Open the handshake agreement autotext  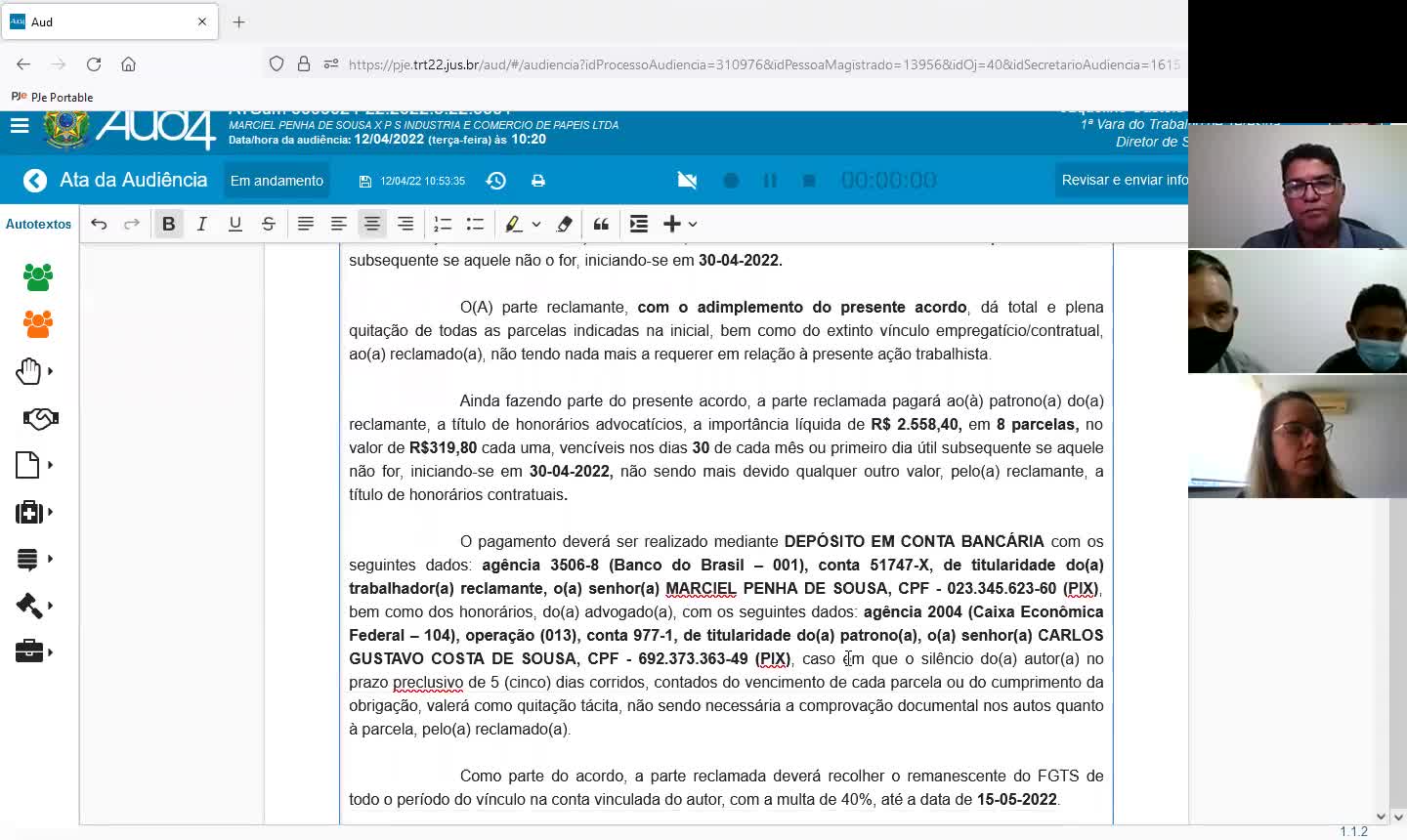point(40,418)
